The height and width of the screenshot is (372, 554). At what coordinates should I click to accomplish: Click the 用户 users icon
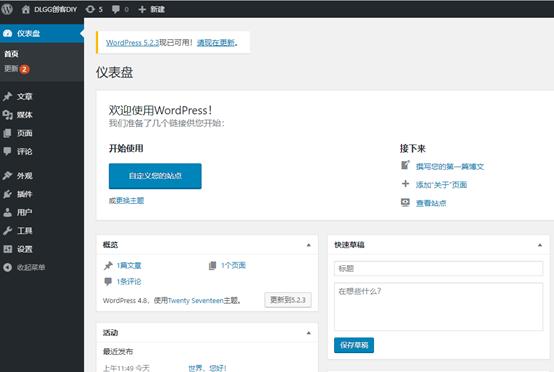pyautogui.click(x=7, y=212)
